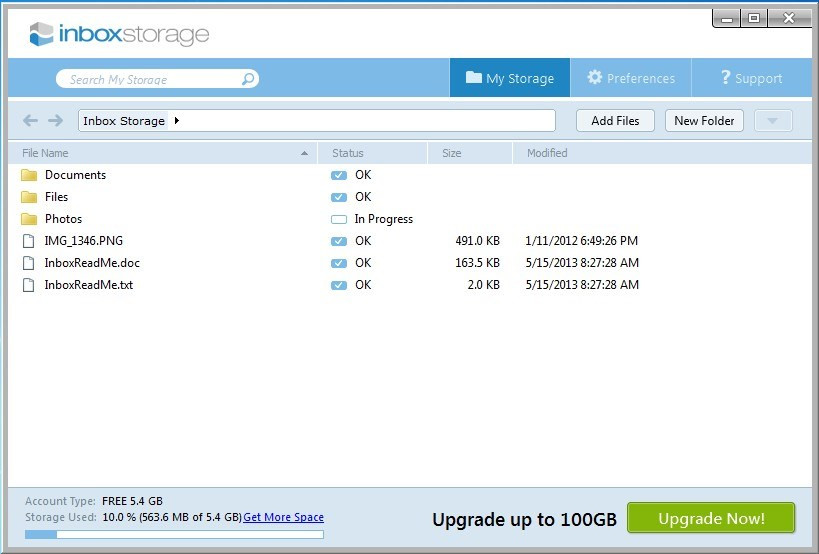Click Upgrade up to 100GB text

(x=524, y=520)
